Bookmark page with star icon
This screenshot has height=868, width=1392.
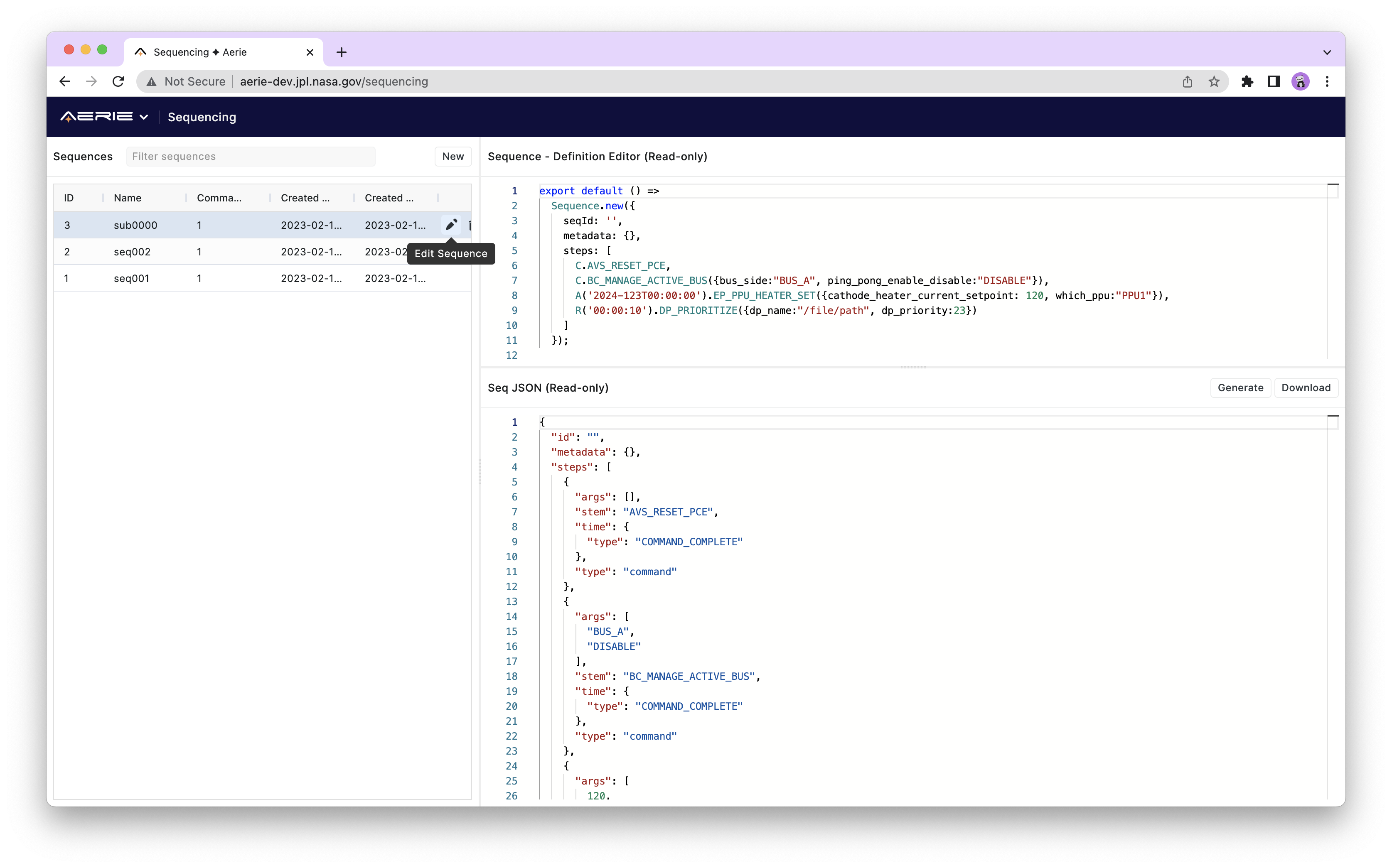tap(1213, 81)
